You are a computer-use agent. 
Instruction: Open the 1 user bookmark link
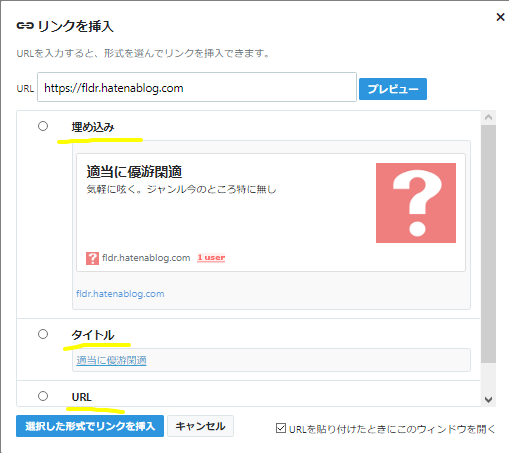[211, 258]
